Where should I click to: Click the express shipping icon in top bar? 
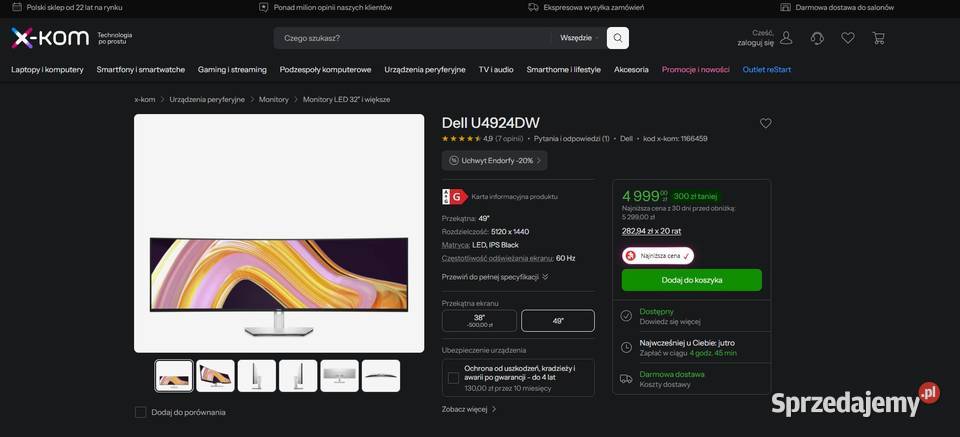[533, 7]
